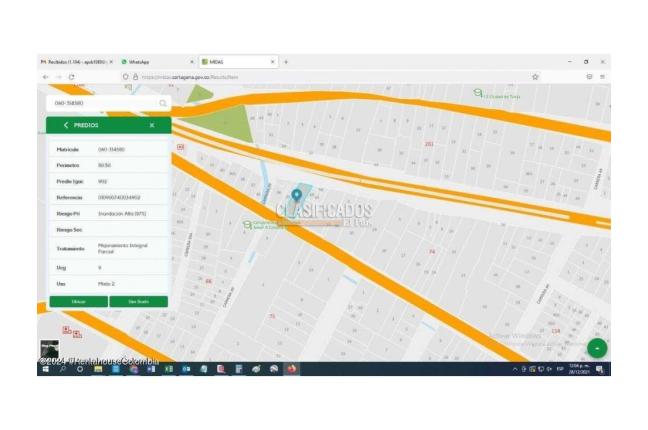The height and width of the screenshot is (430, 648).
Task: Switch to the WhatsApp tab
Action: [x=155, y=61]
